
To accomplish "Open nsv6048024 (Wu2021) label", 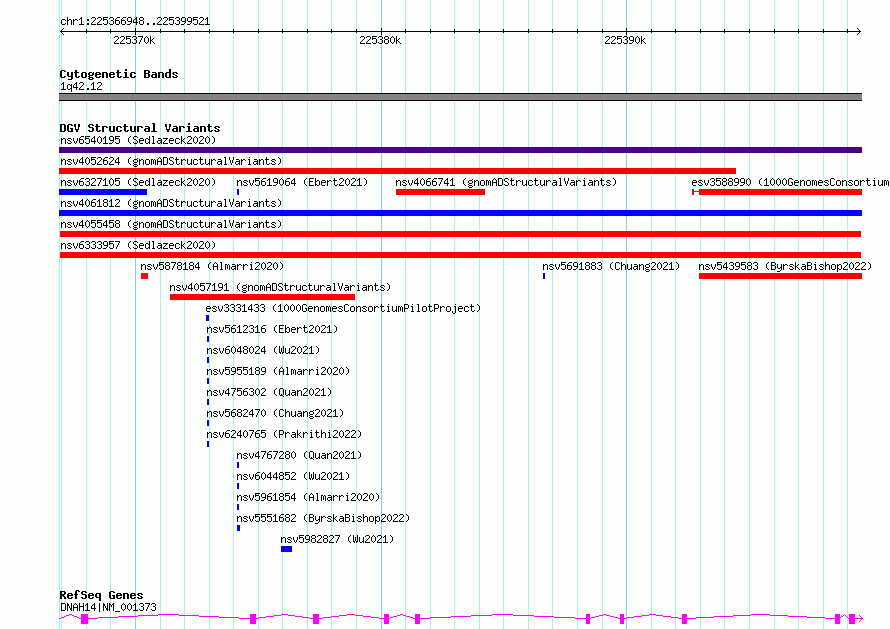I will pyautogui.click(x=263, y=350).
